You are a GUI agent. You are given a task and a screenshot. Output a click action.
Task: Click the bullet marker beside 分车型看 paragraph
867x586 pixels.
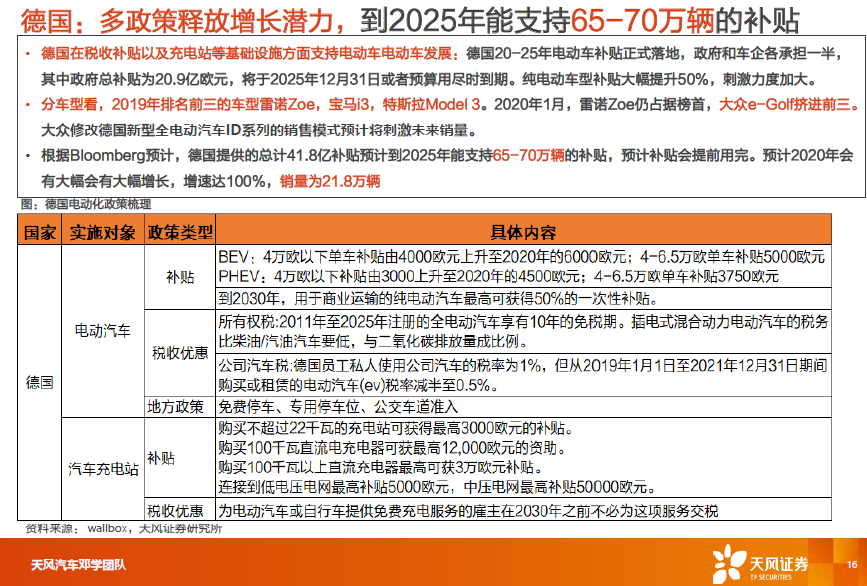click(x=26, y=104)
